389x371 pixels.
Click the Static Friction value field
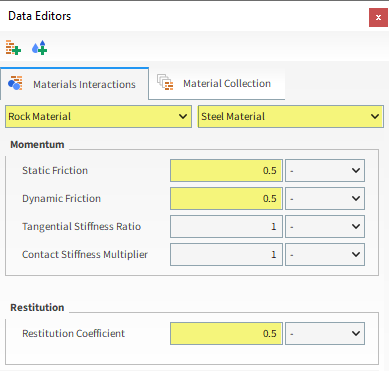click(226, 171)
